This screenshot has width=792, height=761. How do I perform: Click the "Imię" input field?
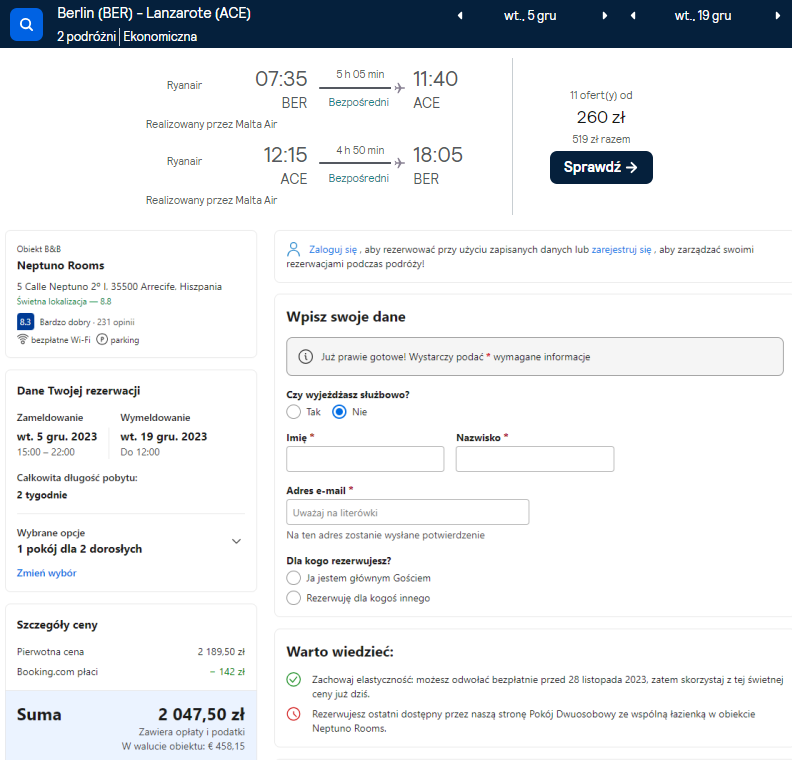[365, 459]
